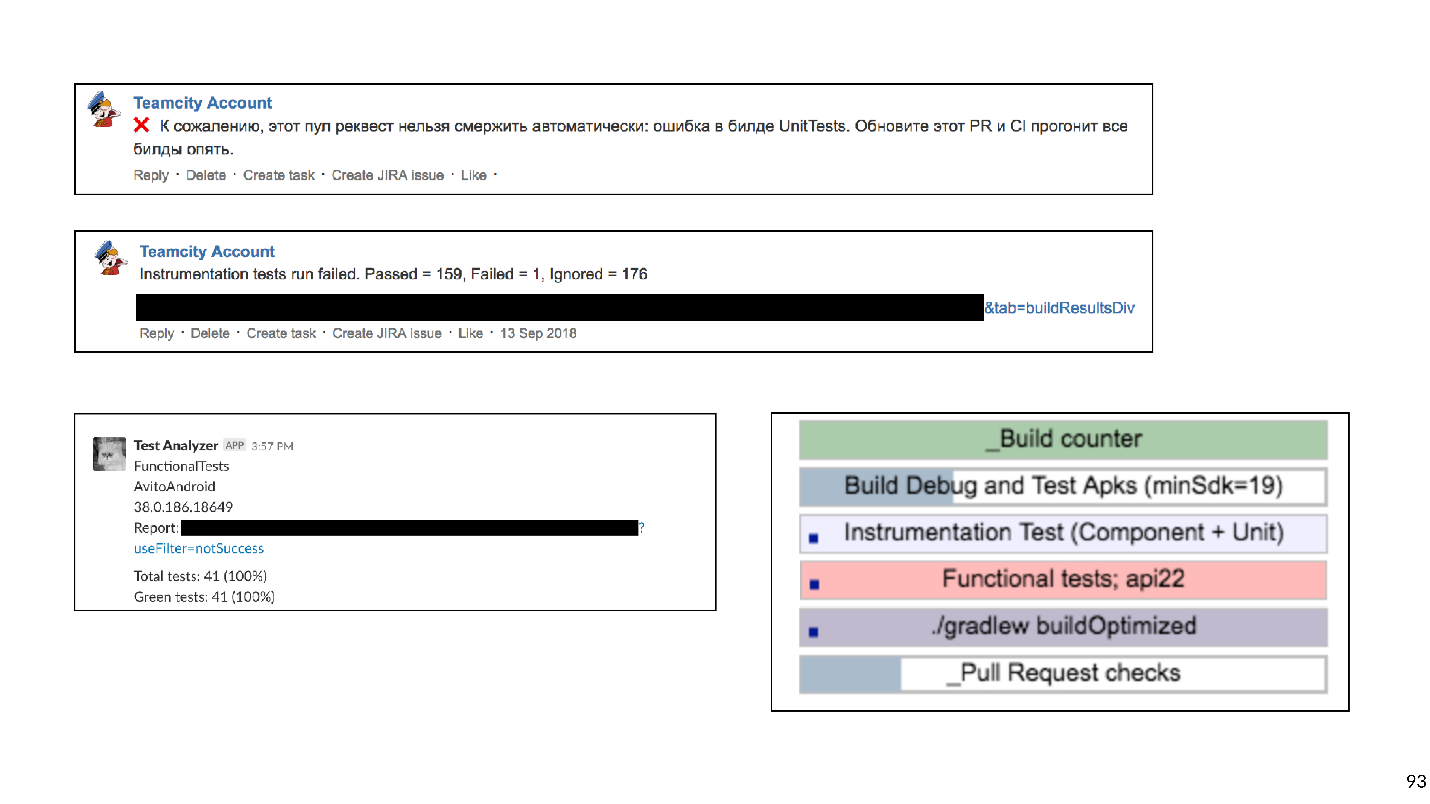This screenshot has height=804, width=1430.
Task: Click the Functional tests; api22 failed step
Action: (1063, 580)
